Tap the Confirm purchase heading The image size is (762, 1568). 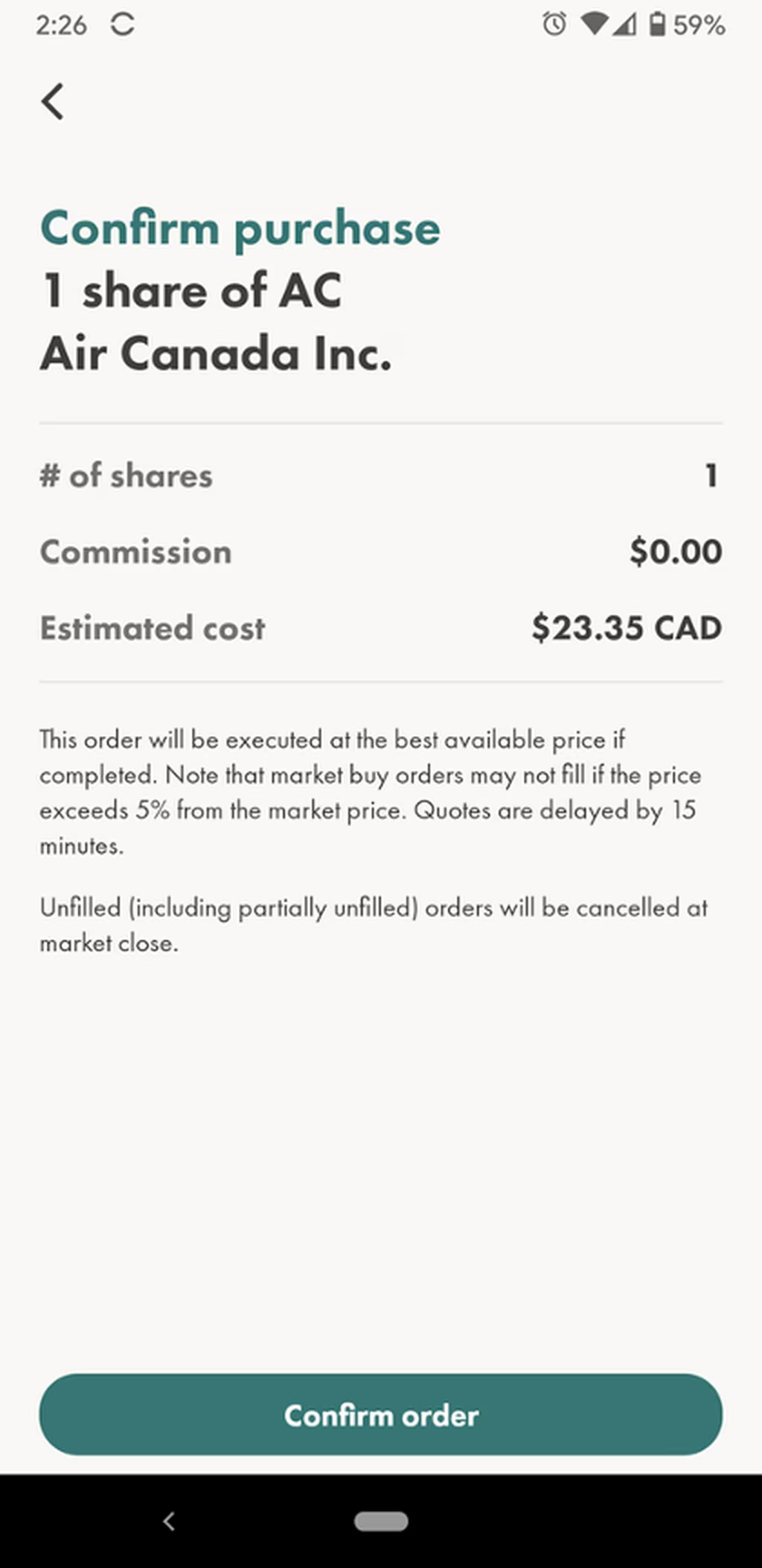240,229
